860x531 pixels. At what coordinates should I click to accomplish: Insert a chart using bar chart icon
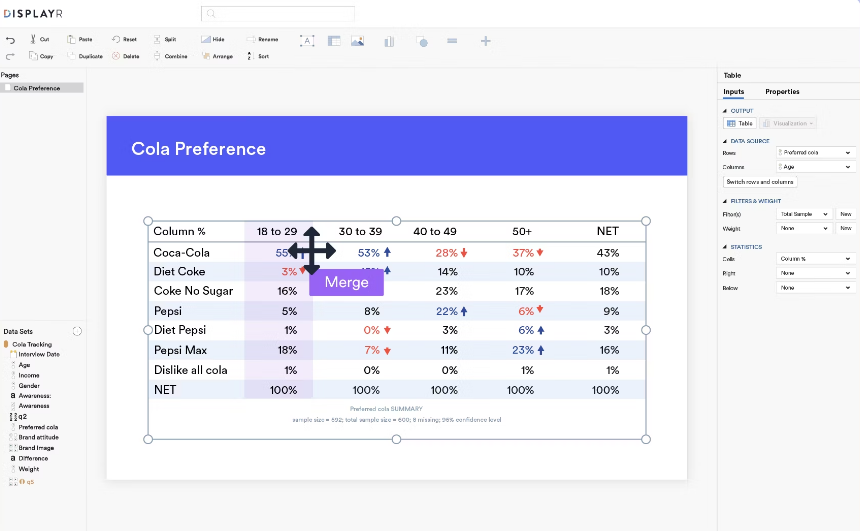coord(389,41)
